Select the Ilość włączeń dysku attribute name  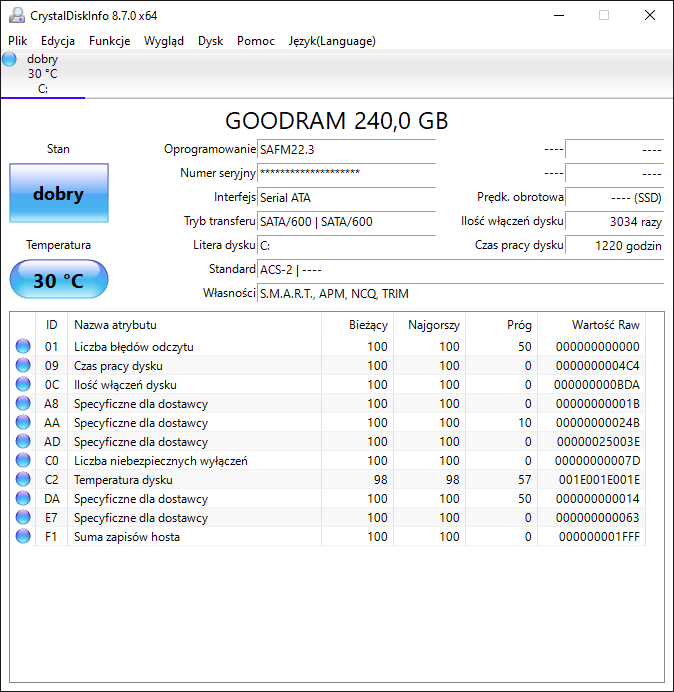coord(125,385)
